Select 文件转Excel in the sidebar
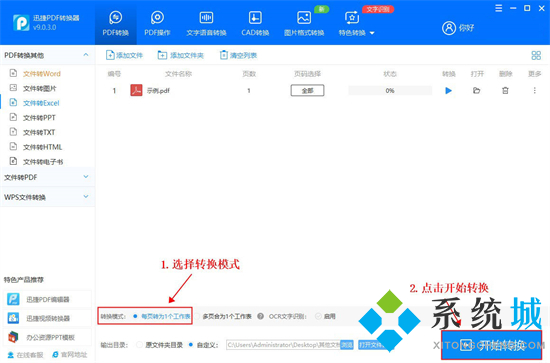Image resolution: width=550 pixels, height=363 pixels. coord(41,103)
